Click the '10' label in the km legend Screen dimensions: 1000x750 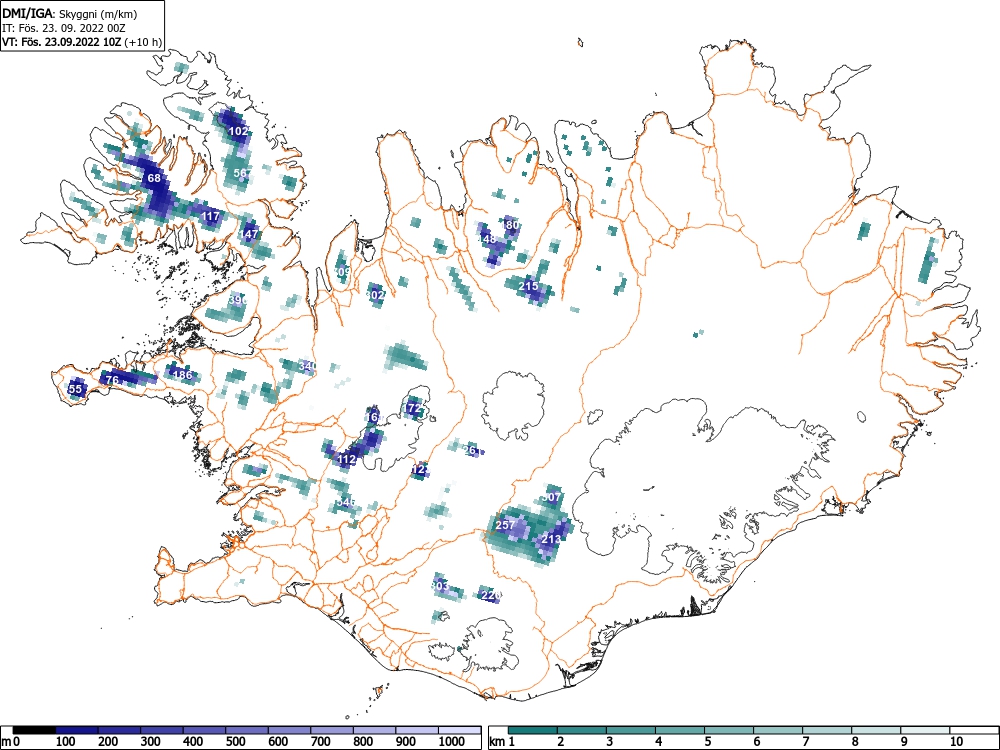(x=955, y=741)
